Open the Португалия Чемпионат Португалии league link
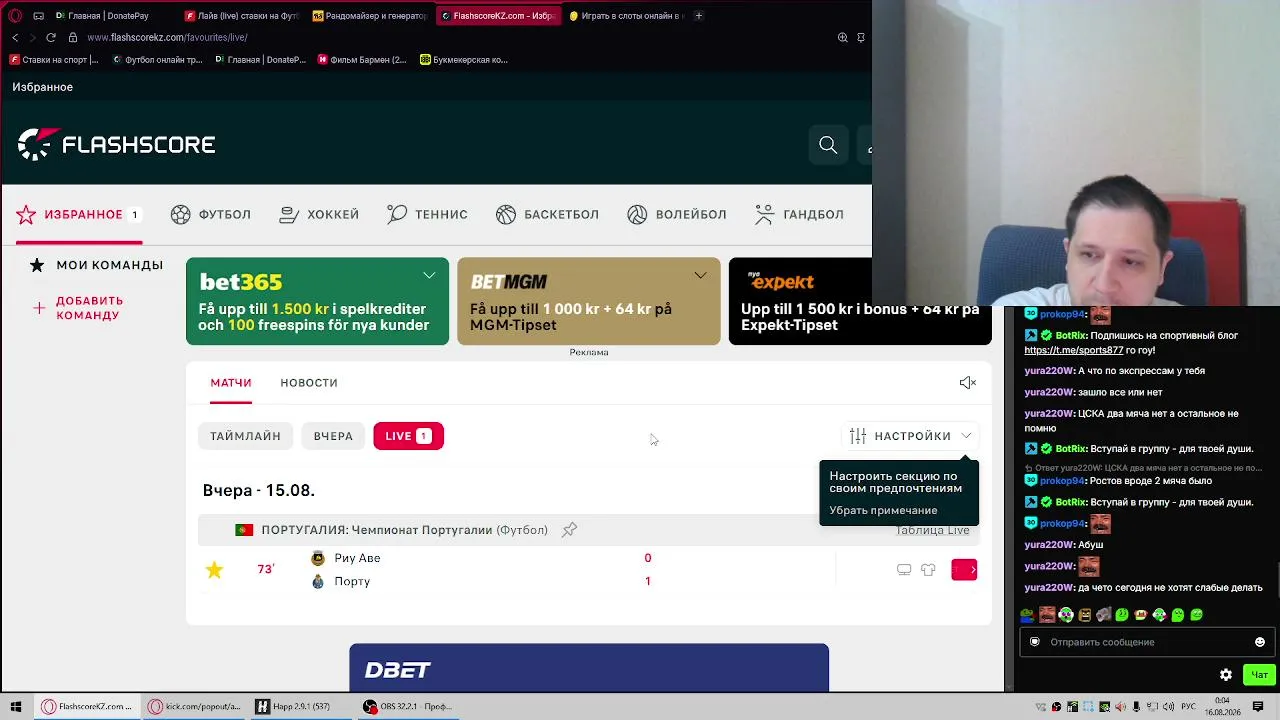Screen dimensions: 1280x720 [404, 530]
